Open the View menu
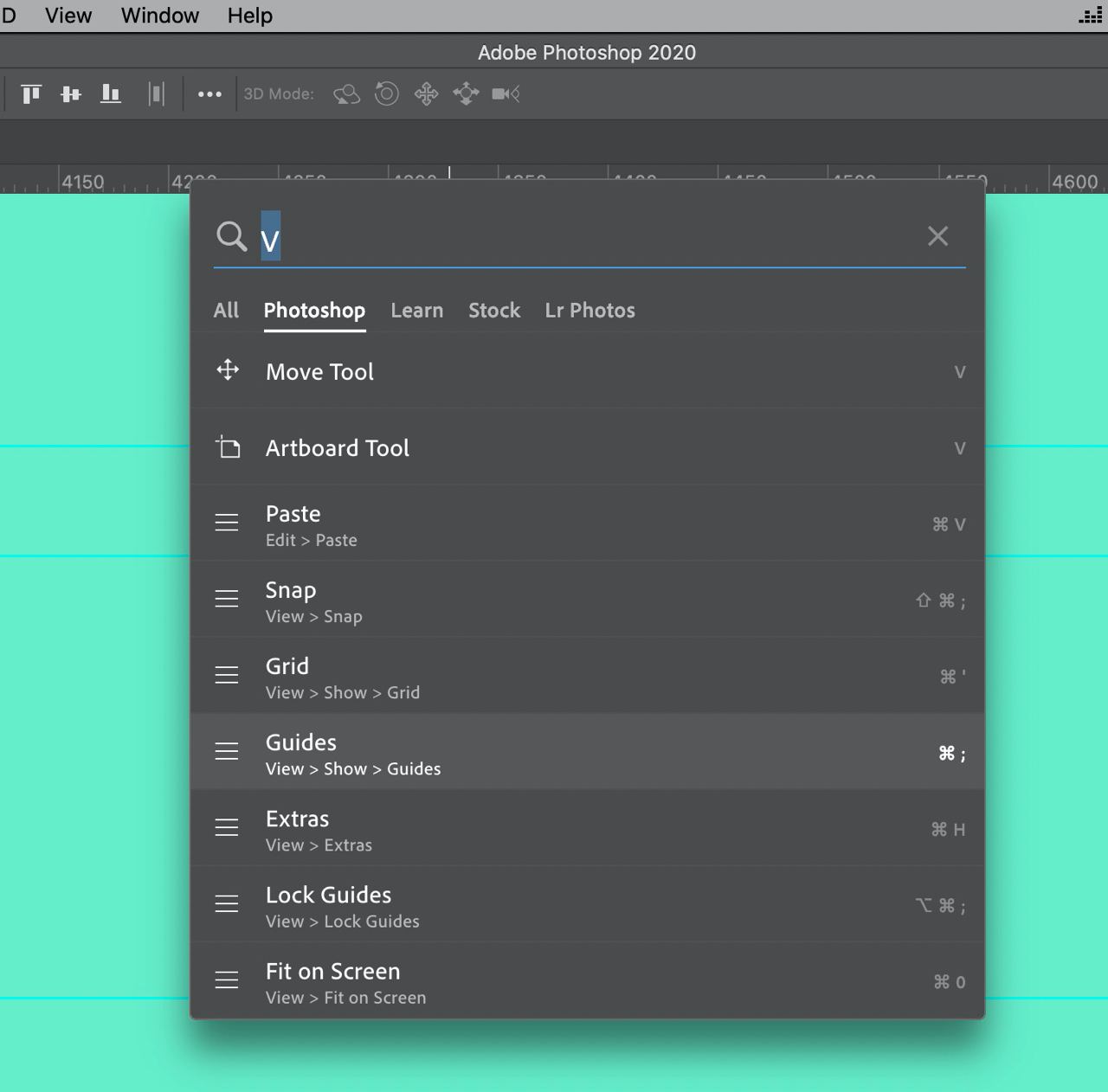Image resolution: width=1108 pixels, height=1092 pixels. pyautogui.click(x=68, y=16)
